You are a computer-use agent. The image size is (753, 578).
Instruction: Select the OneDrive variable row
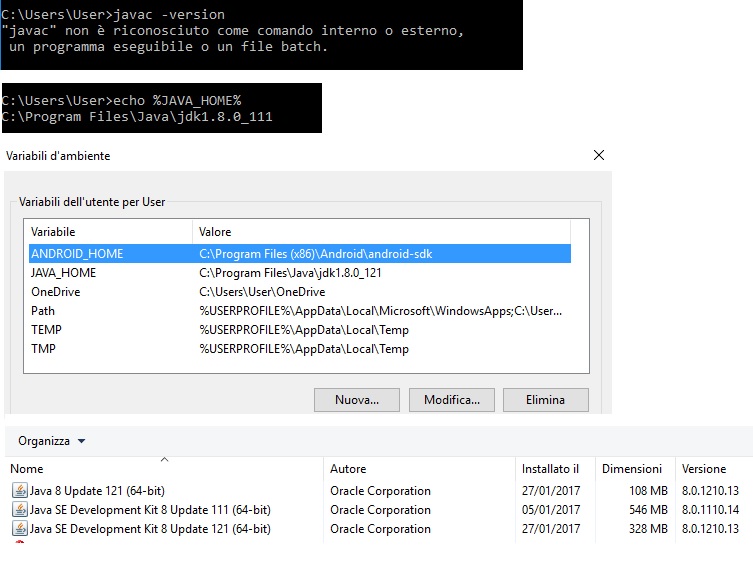coord(300,292)
